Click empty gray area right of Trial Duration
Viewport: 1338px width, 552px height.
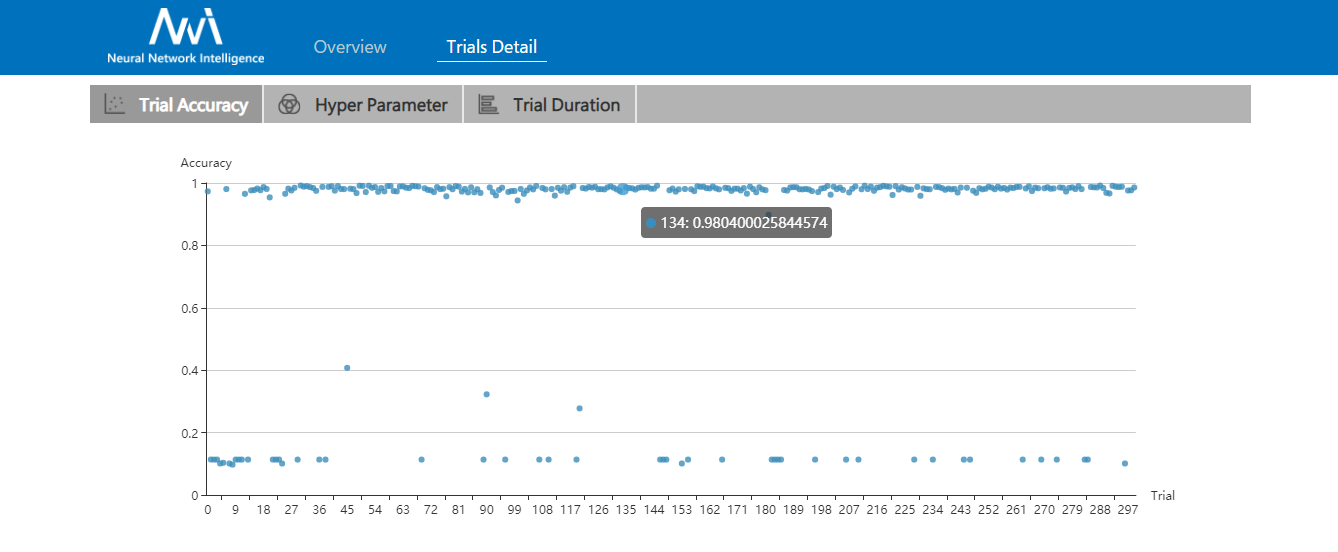942,104
